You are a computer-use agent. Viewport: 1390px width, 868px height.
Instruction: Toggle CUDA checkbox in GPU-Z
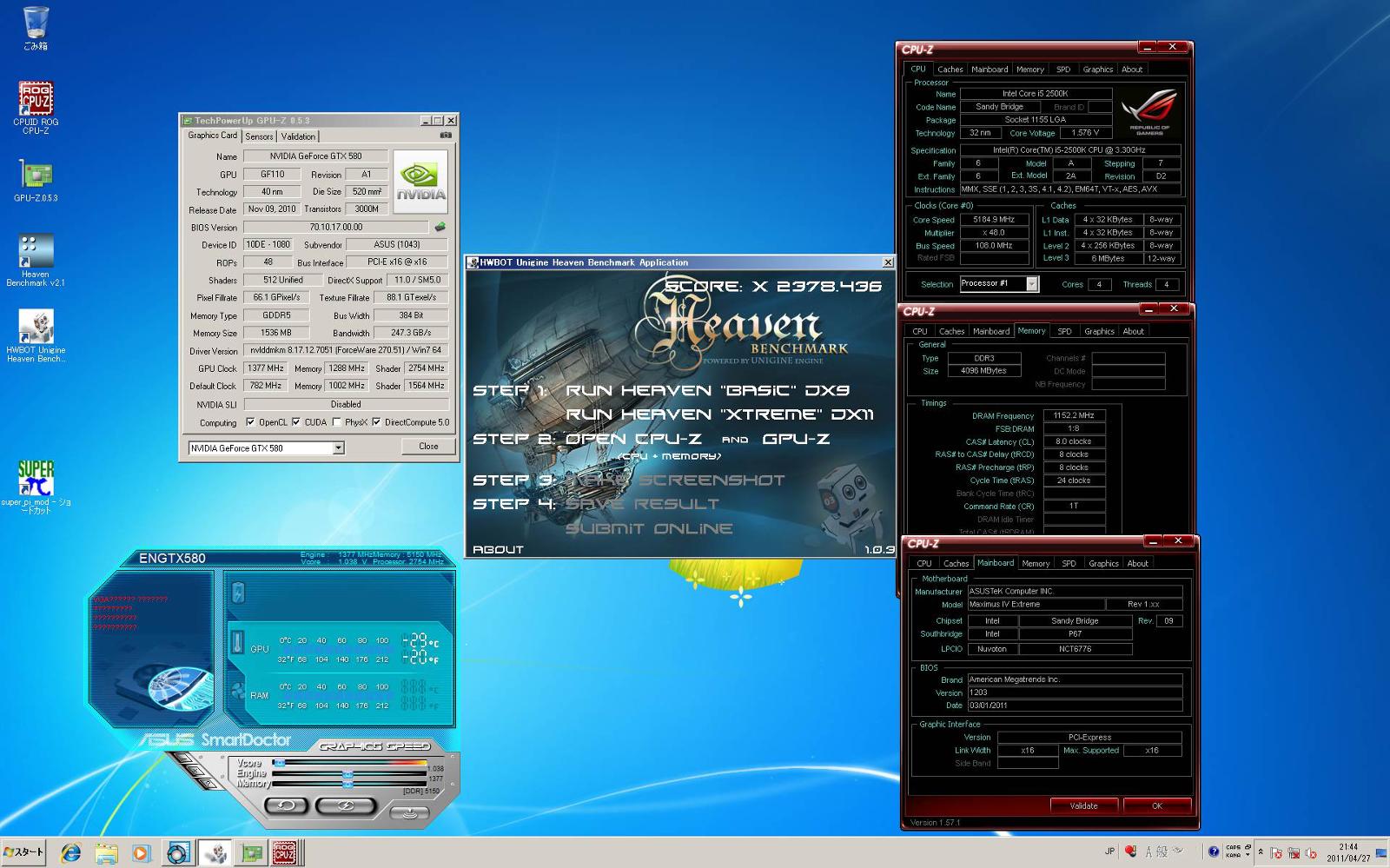[x=296, y=422]
